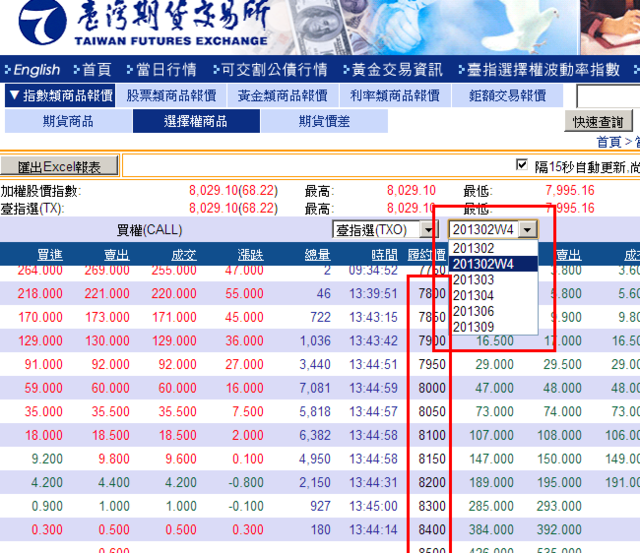Switch to 期貨價差 sub-tab
640x553 pixels.
tap(324, 121)
